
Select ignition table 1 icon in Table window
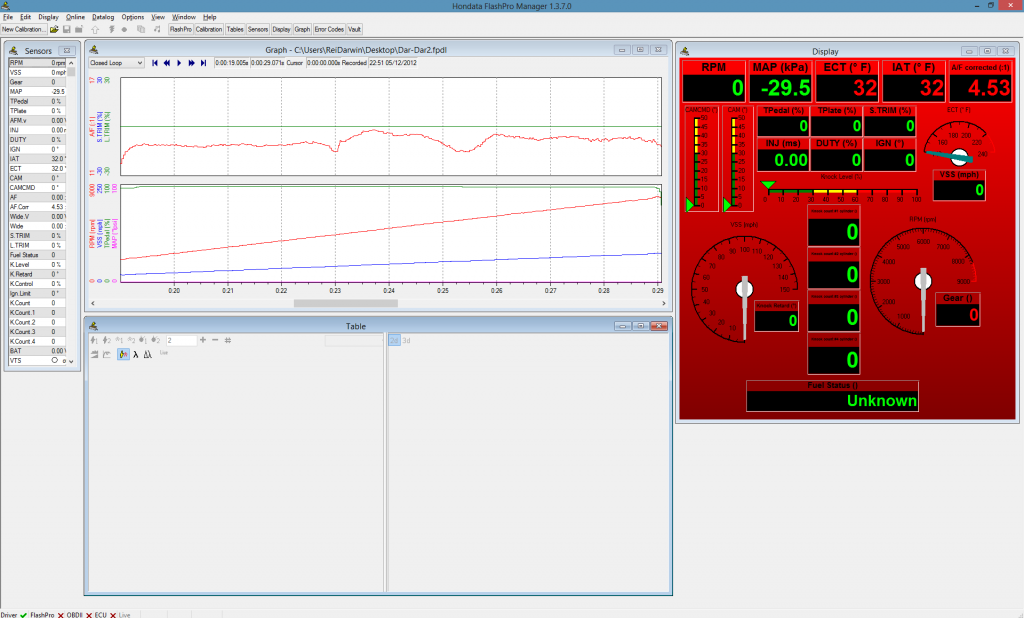[95, 340]
